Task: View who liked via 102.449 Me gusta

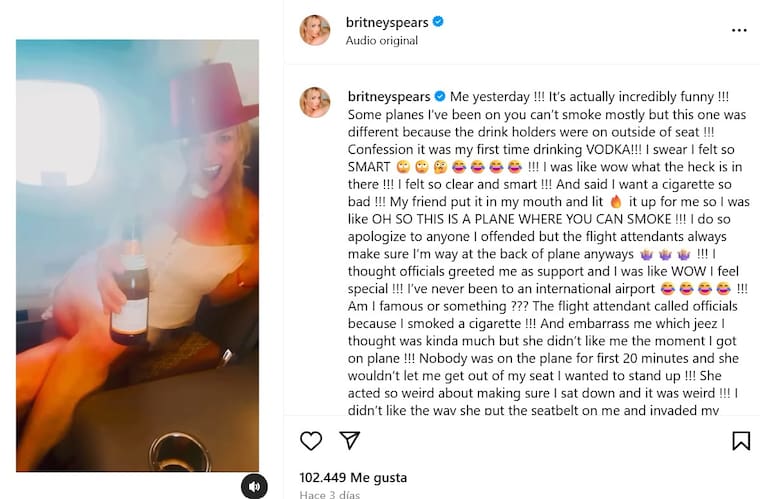Action: (x=353, y=477)
